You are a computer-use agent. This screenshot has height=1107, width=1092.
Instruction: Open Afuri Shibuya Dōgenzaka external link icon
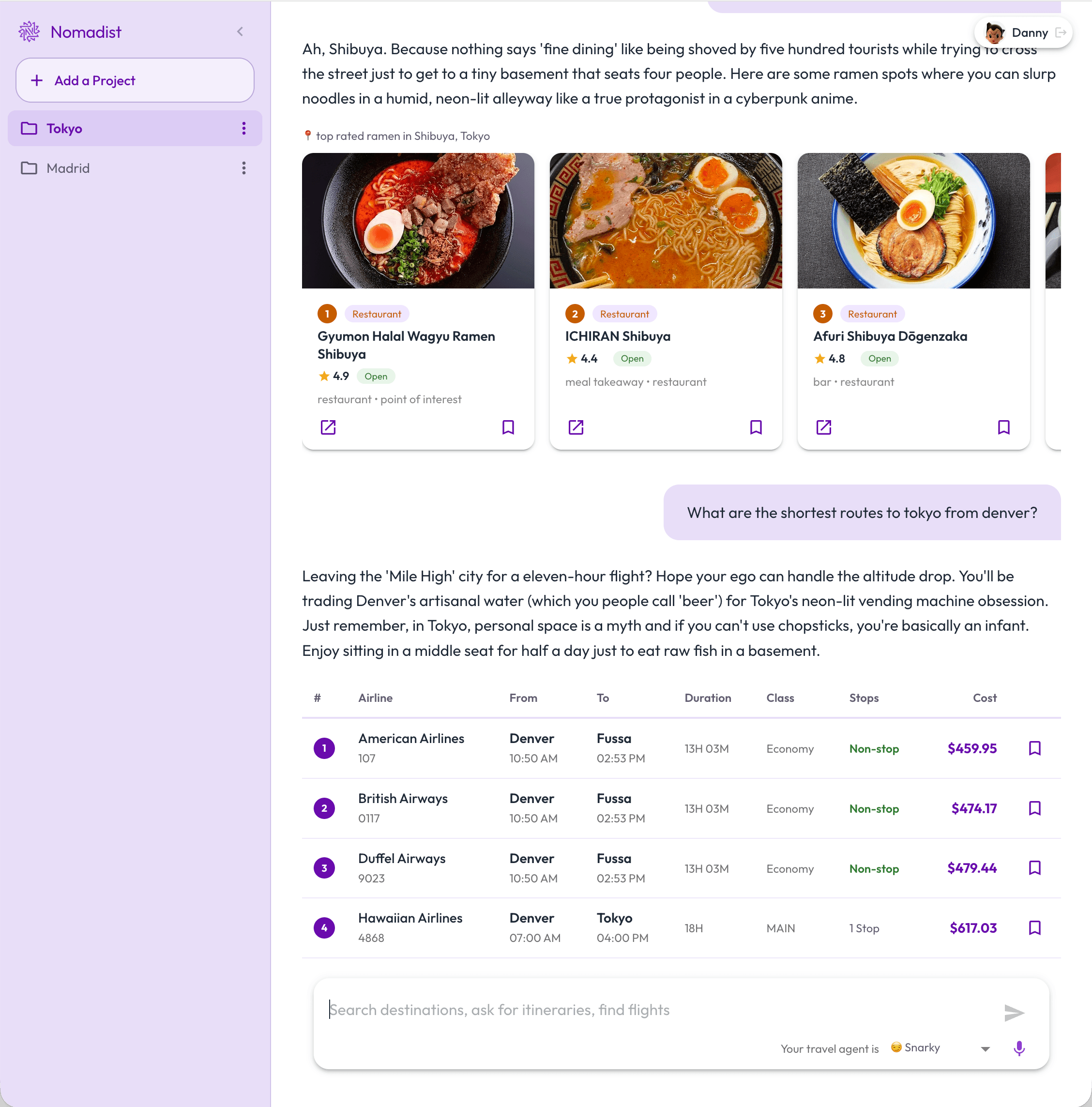tap(823, 427)
